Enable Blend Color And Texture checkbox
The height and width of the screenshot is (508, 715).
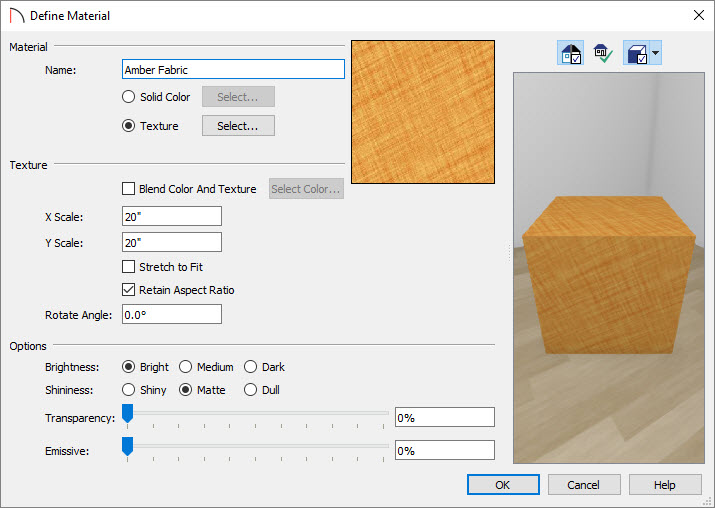(129, 189)
